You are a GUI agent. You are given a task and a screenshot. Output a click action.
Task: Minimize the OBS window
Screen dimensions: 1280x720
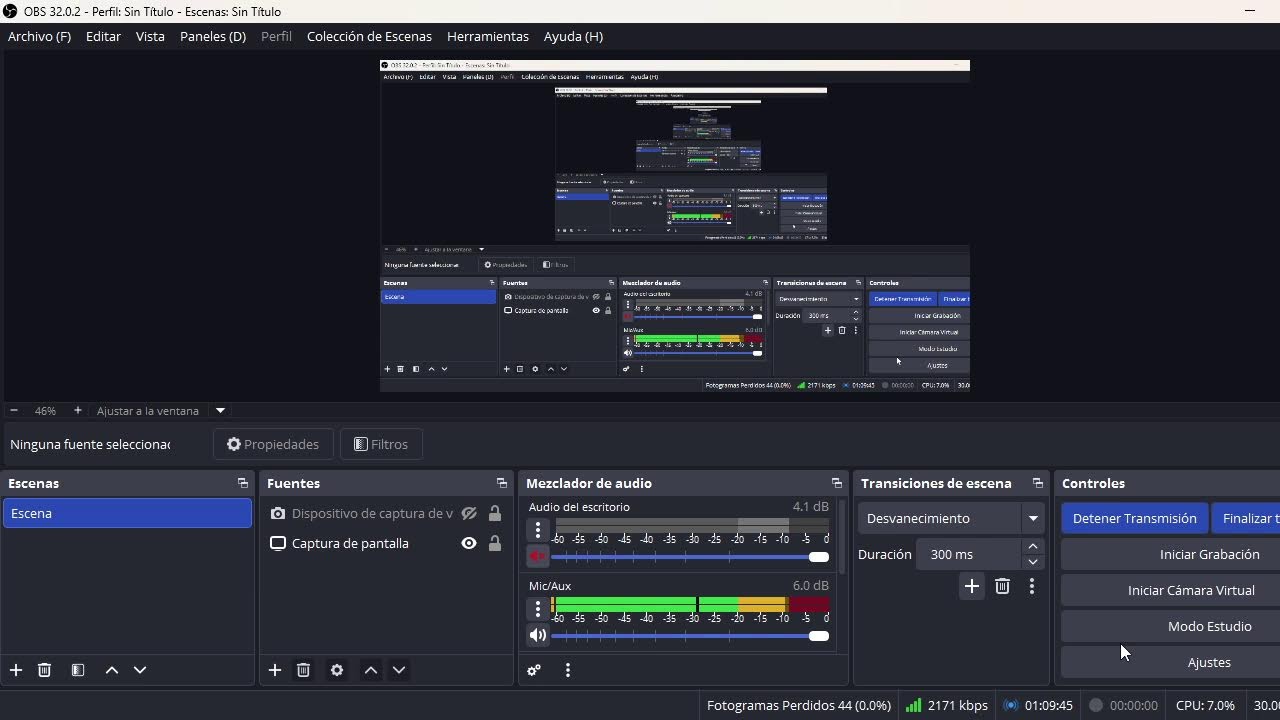point(1249,11)
